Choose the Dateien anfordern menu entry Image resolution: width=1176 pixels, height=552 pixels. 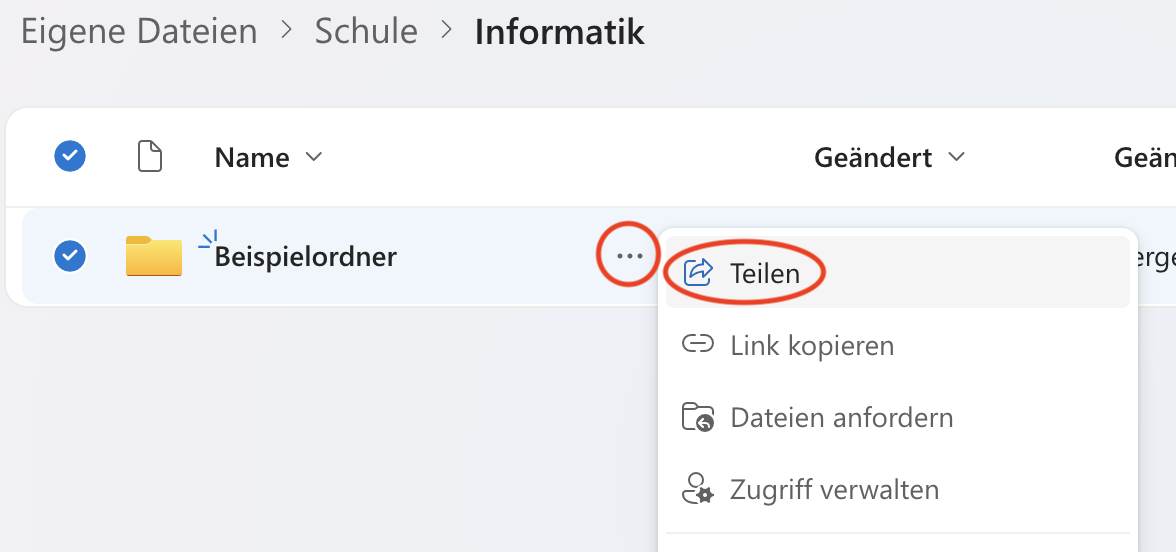click(841, 417)
